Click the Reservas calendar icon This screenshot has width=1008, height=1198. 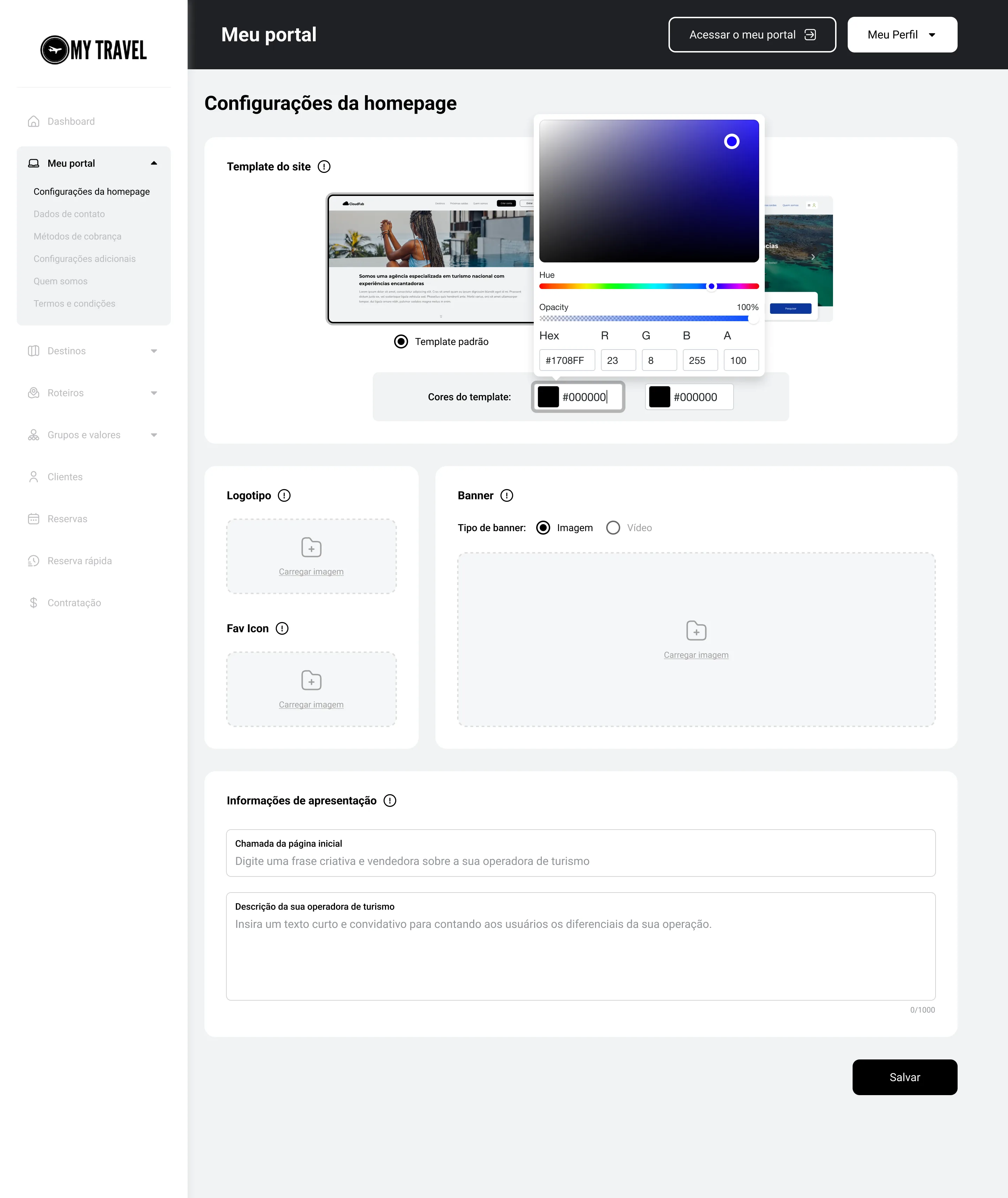click(34, 519)
